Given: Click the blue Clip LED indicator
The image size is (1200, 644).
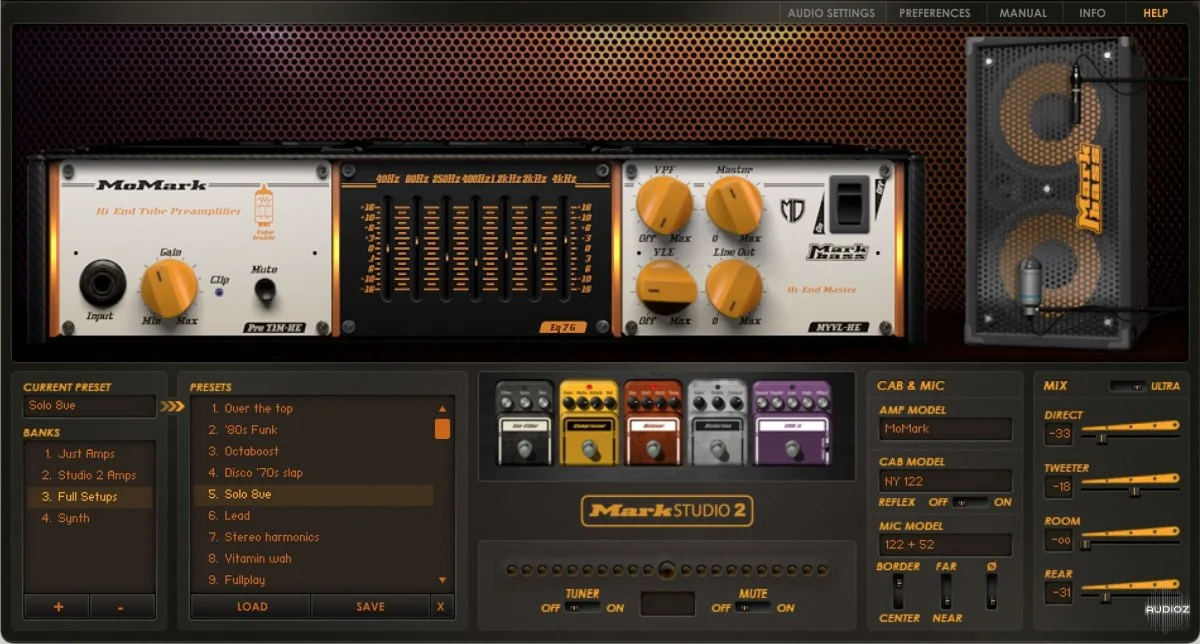Looking at the screenshot, I should click(x=219, y=293).
